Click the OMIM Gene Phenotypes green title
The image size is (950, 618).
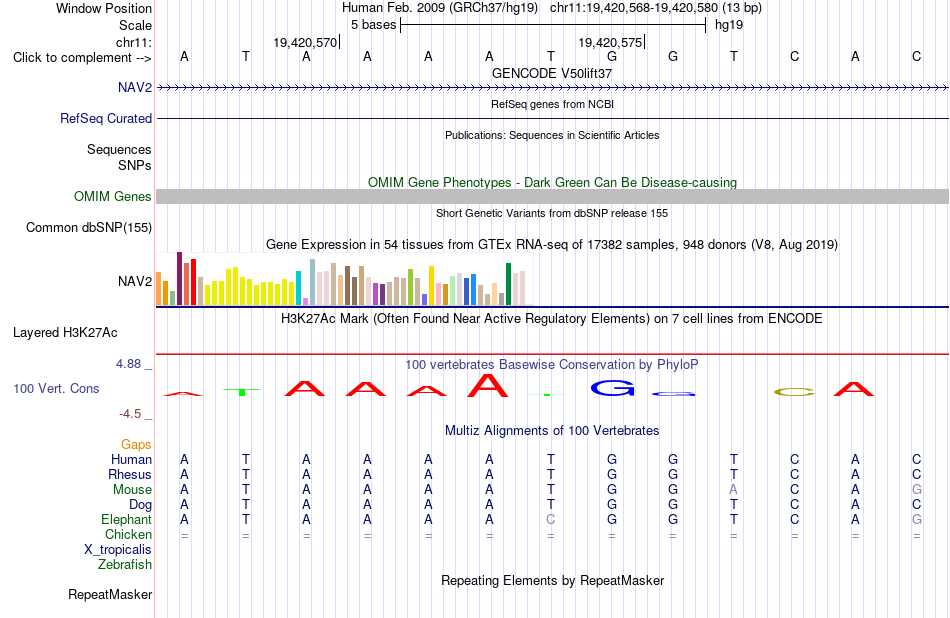[552, 182]
